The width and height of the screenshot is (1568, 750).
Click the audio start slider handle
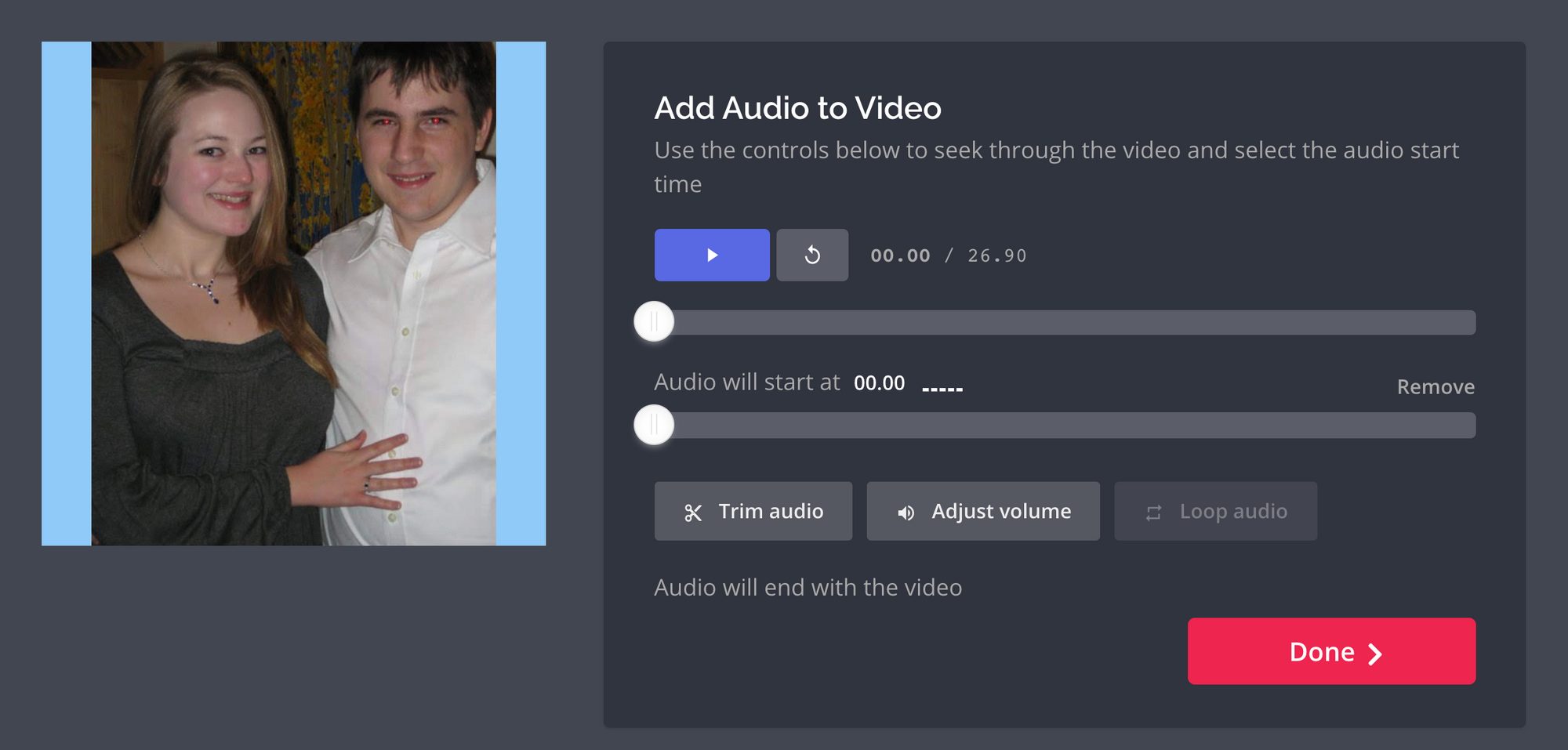(x=654, y=425)
